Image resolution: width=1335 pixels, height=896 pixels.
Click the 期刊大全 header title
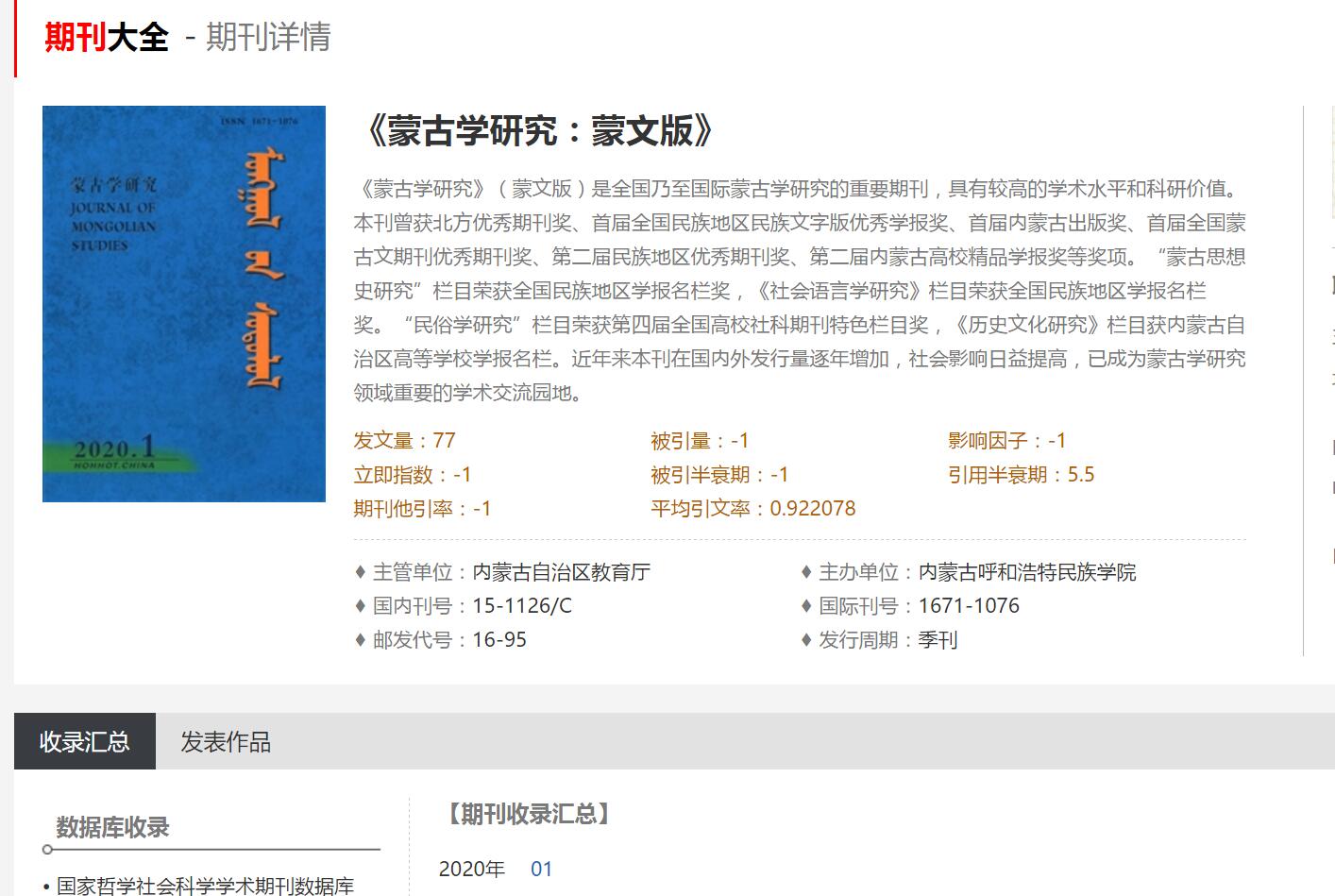click(107, 38)
